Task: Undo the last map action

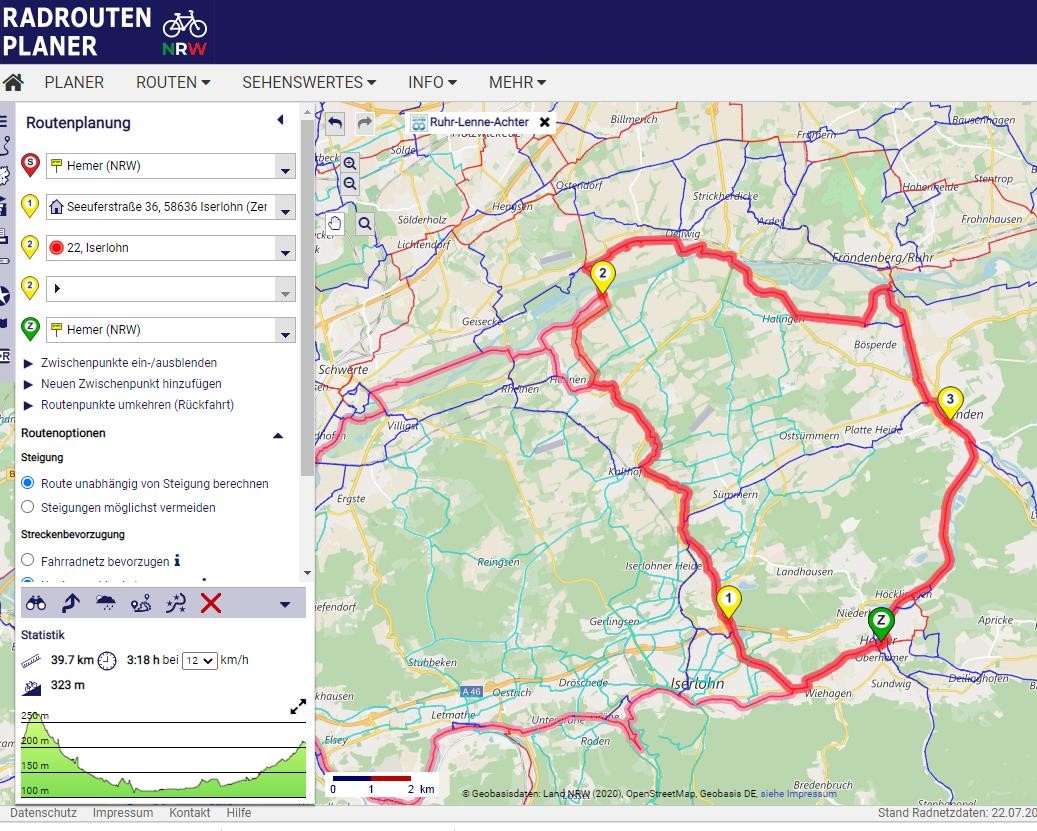Action: click(x=335, y=123)
